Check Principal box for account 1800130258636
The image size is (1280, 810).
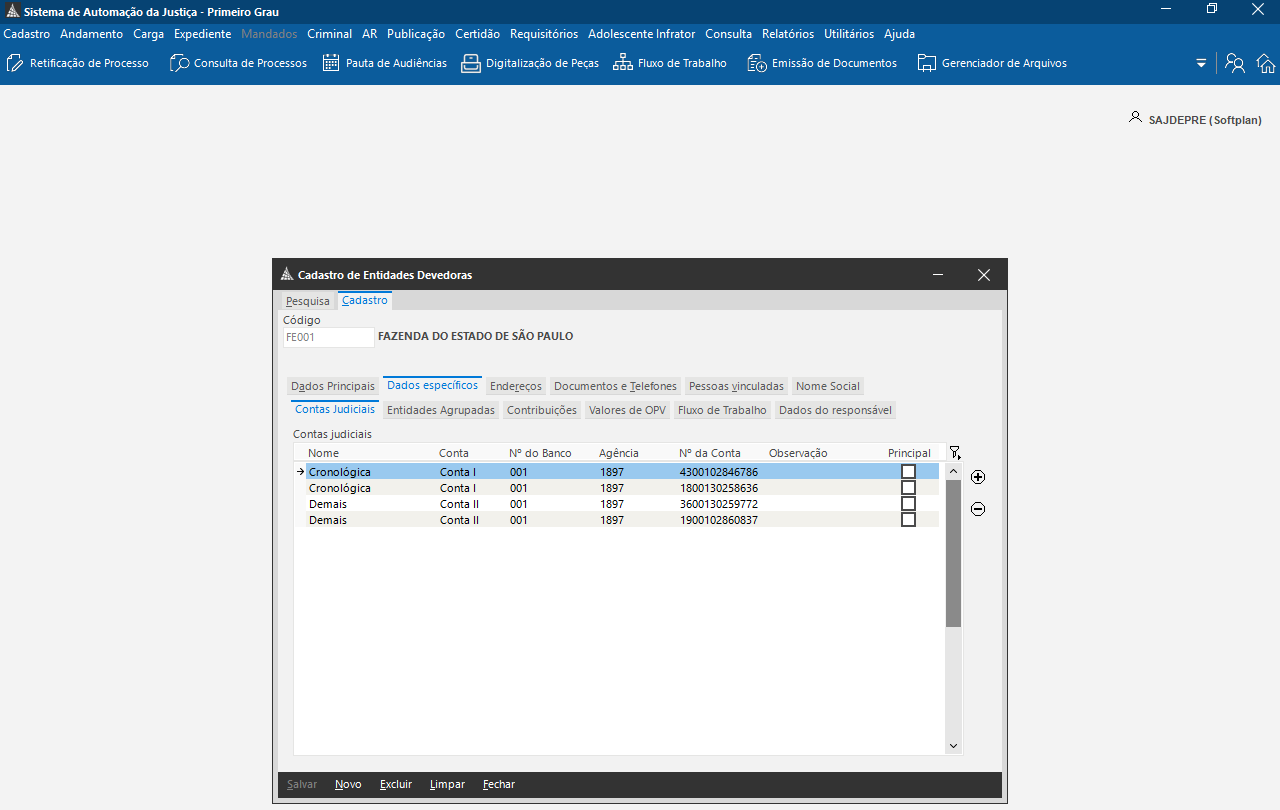pyautogui.click(x=908, y=488)
